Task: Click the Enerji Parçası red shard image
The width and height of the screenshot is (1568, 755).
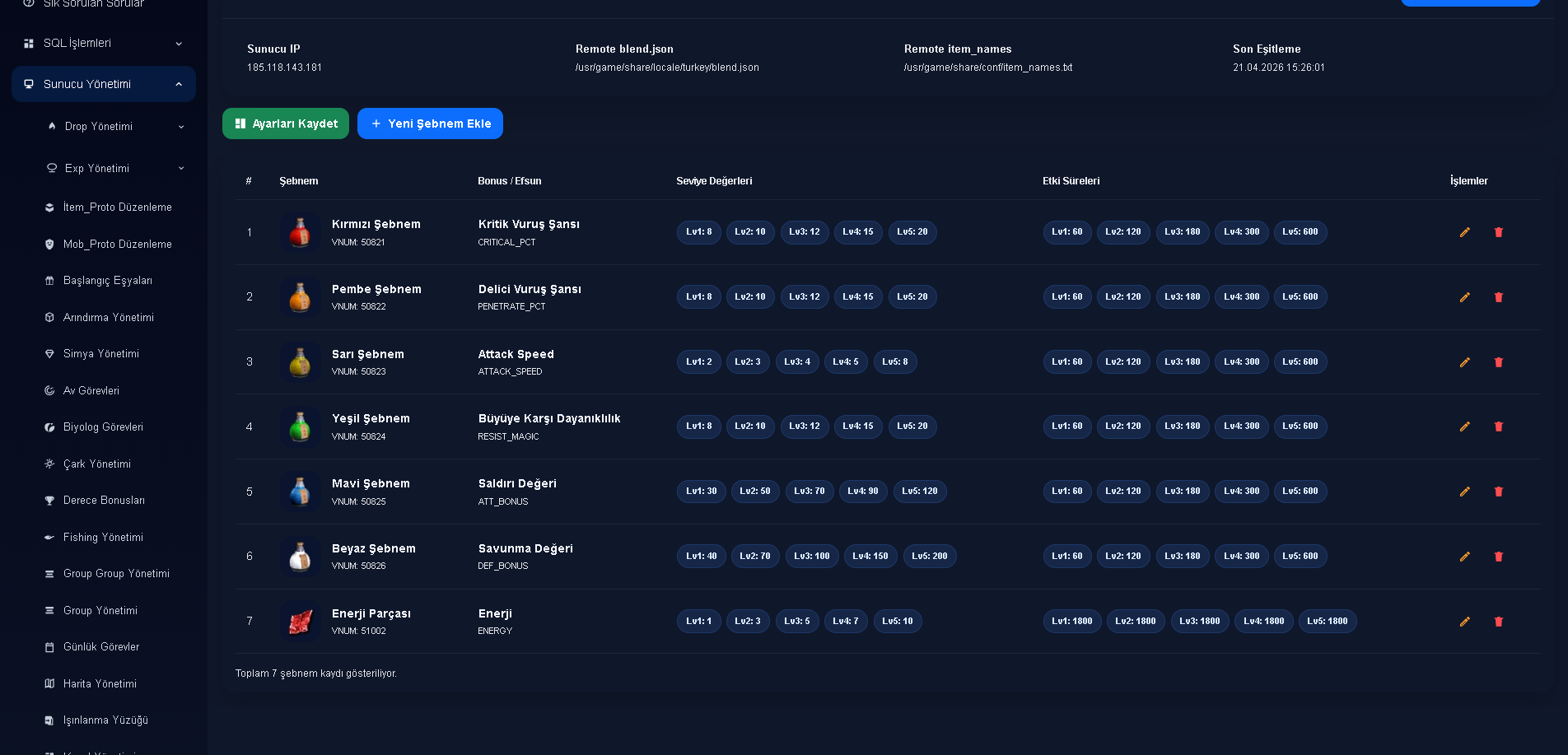Action: pos(300,622)
